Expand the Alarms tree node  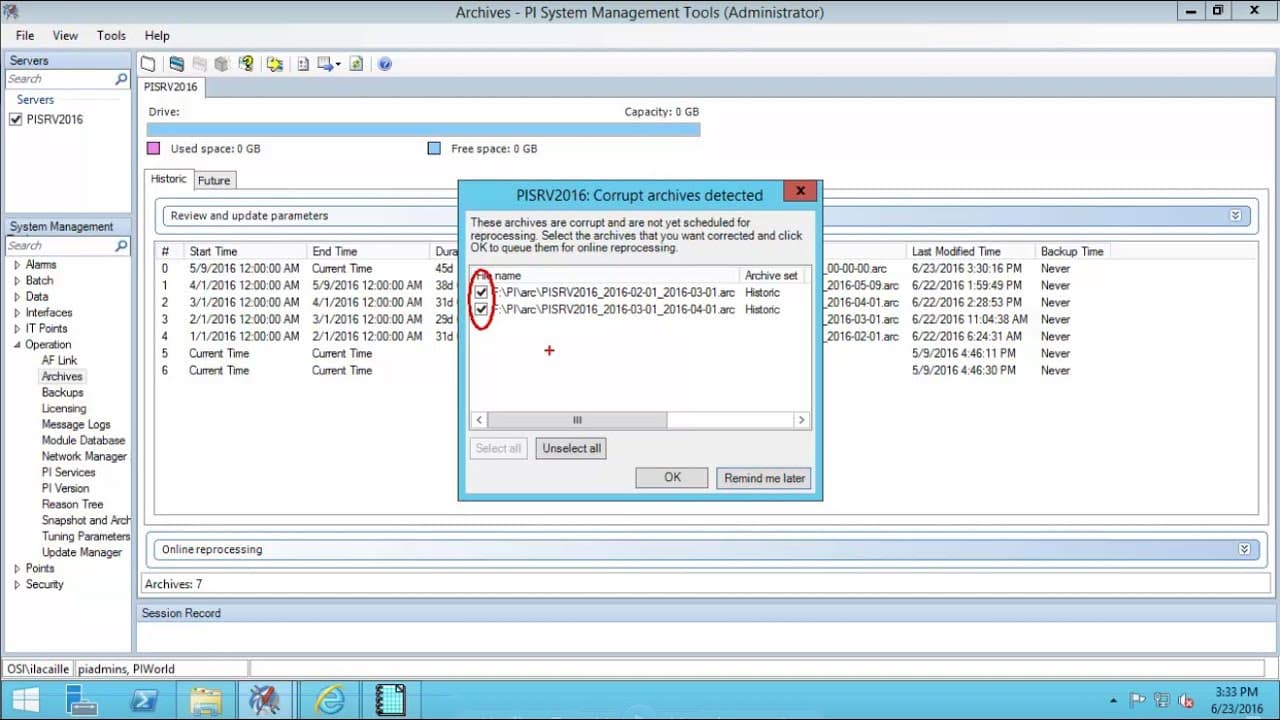click(x=17, y=265)
